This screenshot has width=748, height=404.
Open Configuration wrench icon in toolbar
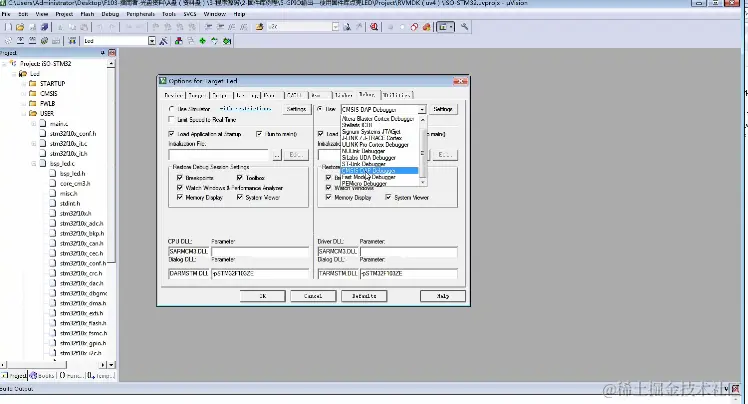click(464, 27)
